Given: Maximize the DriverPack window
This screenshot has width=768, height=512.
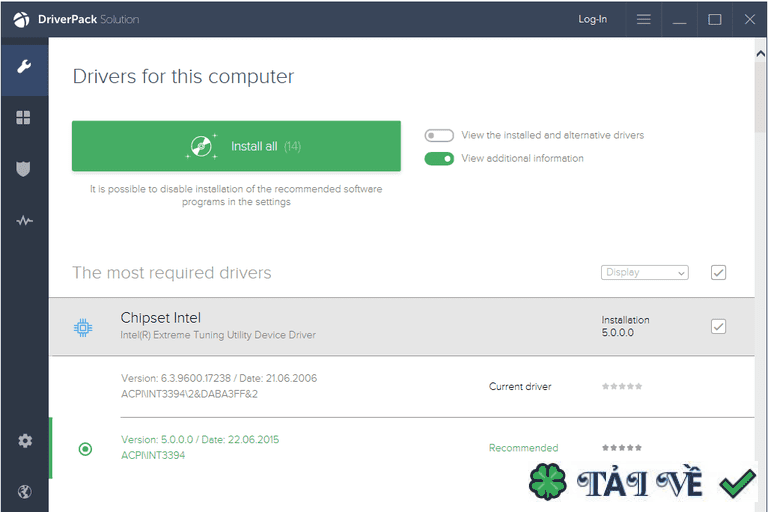Looking at the screenshot, I should [x=715, y=19].
